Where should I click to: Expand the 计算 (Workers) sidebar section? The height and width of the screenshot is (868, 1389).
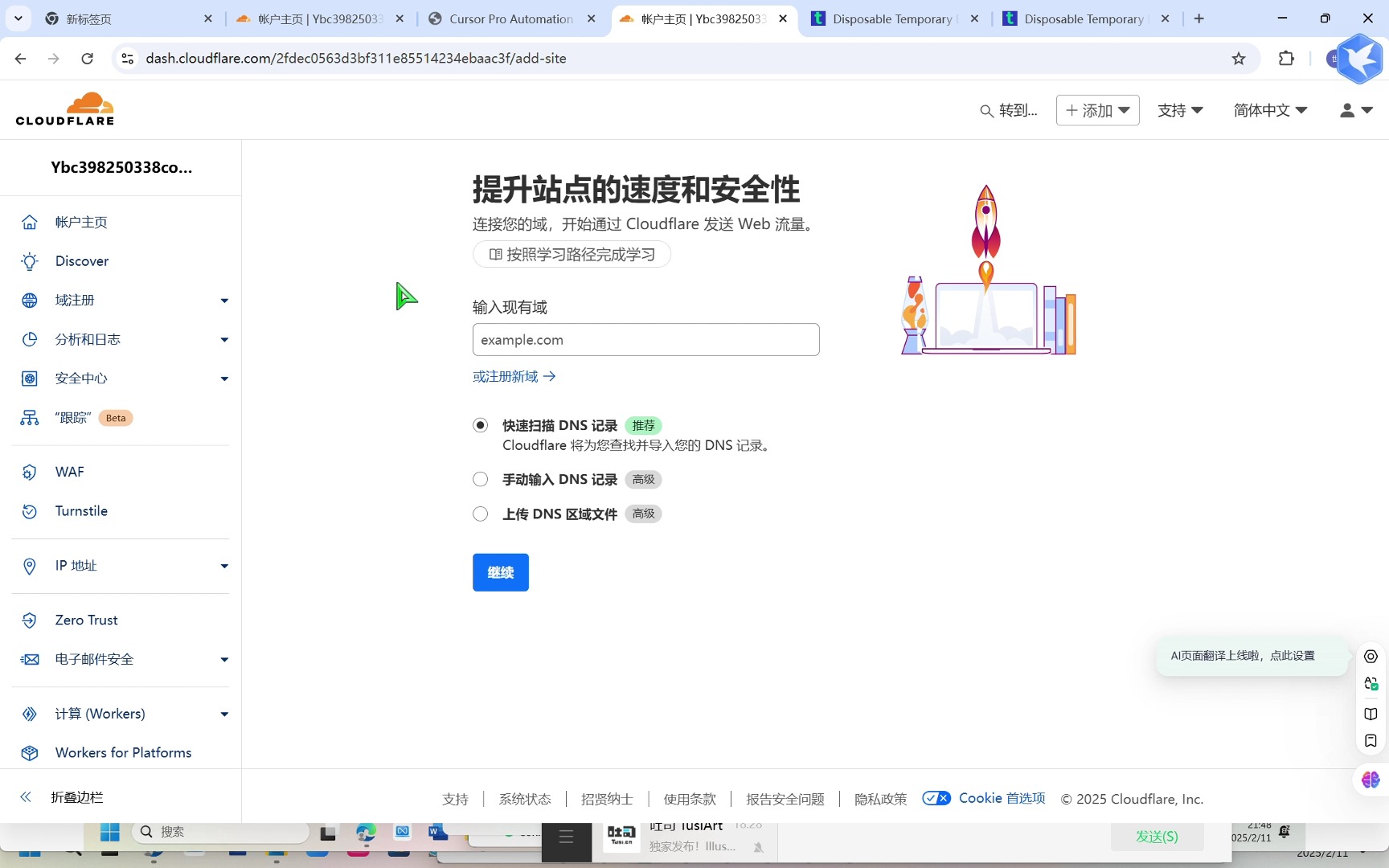click(x=224, y=714)
